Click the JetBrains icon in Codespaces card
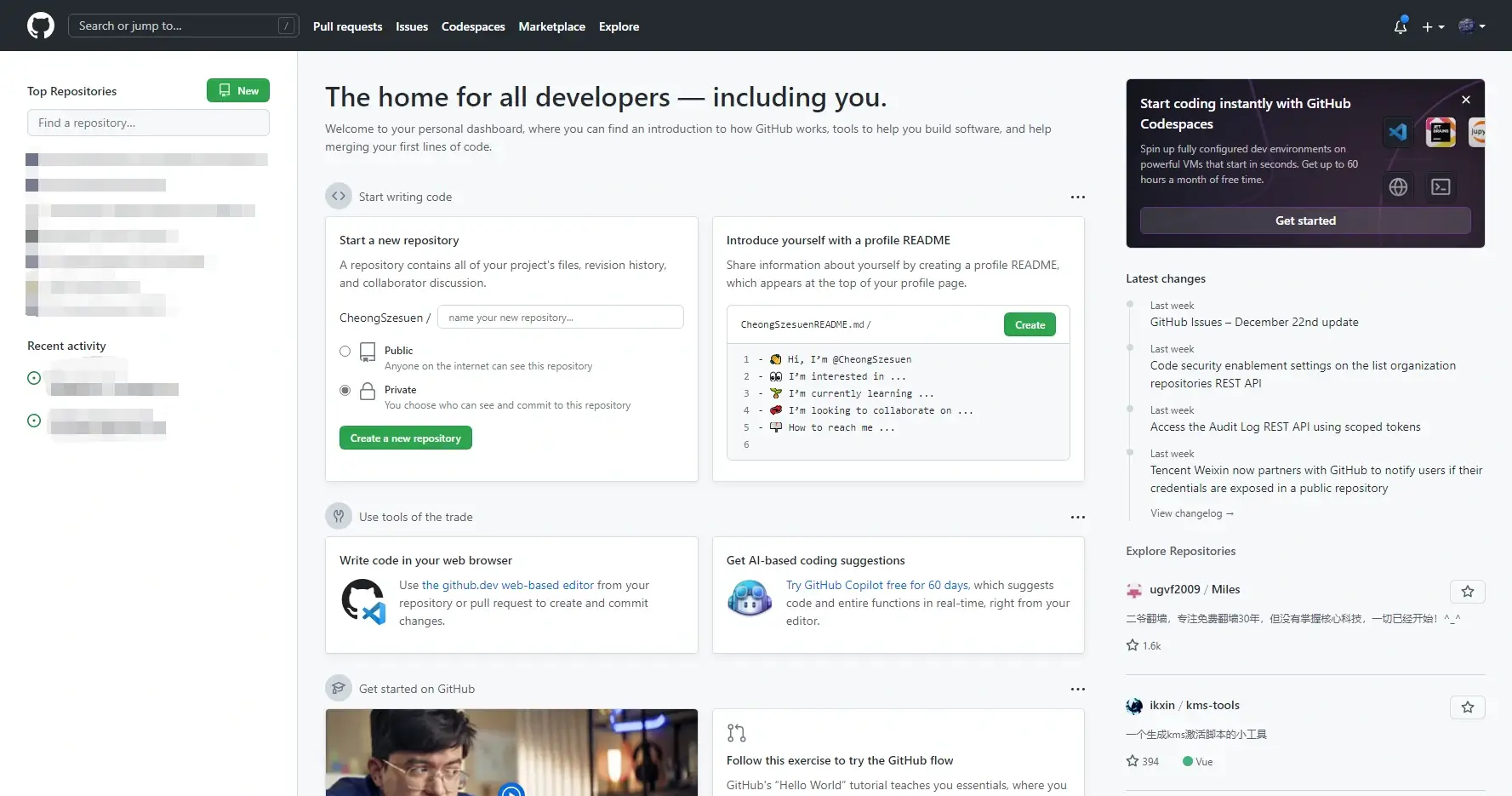 click(1441, 132)
